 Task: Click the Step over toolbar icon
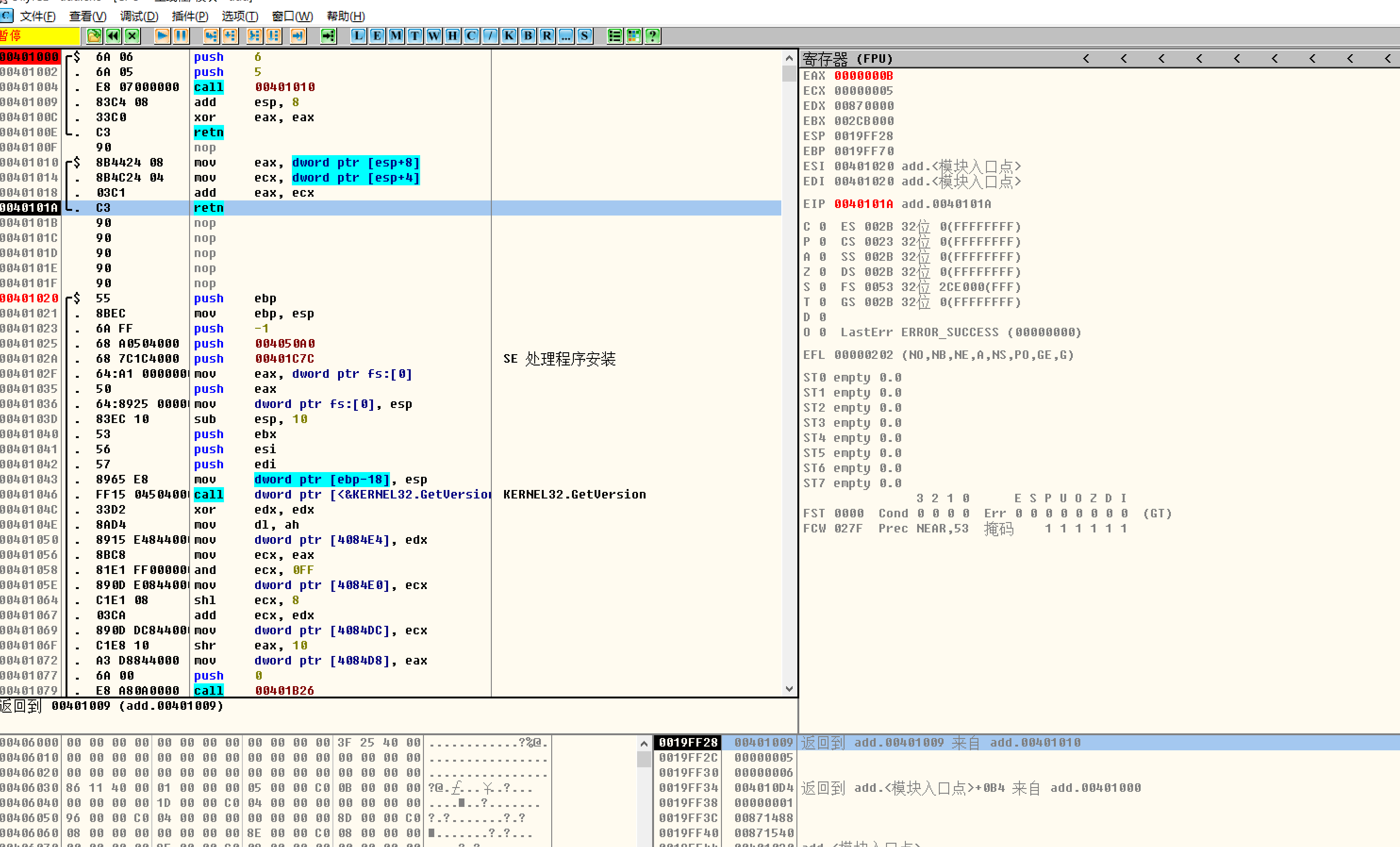230,36
